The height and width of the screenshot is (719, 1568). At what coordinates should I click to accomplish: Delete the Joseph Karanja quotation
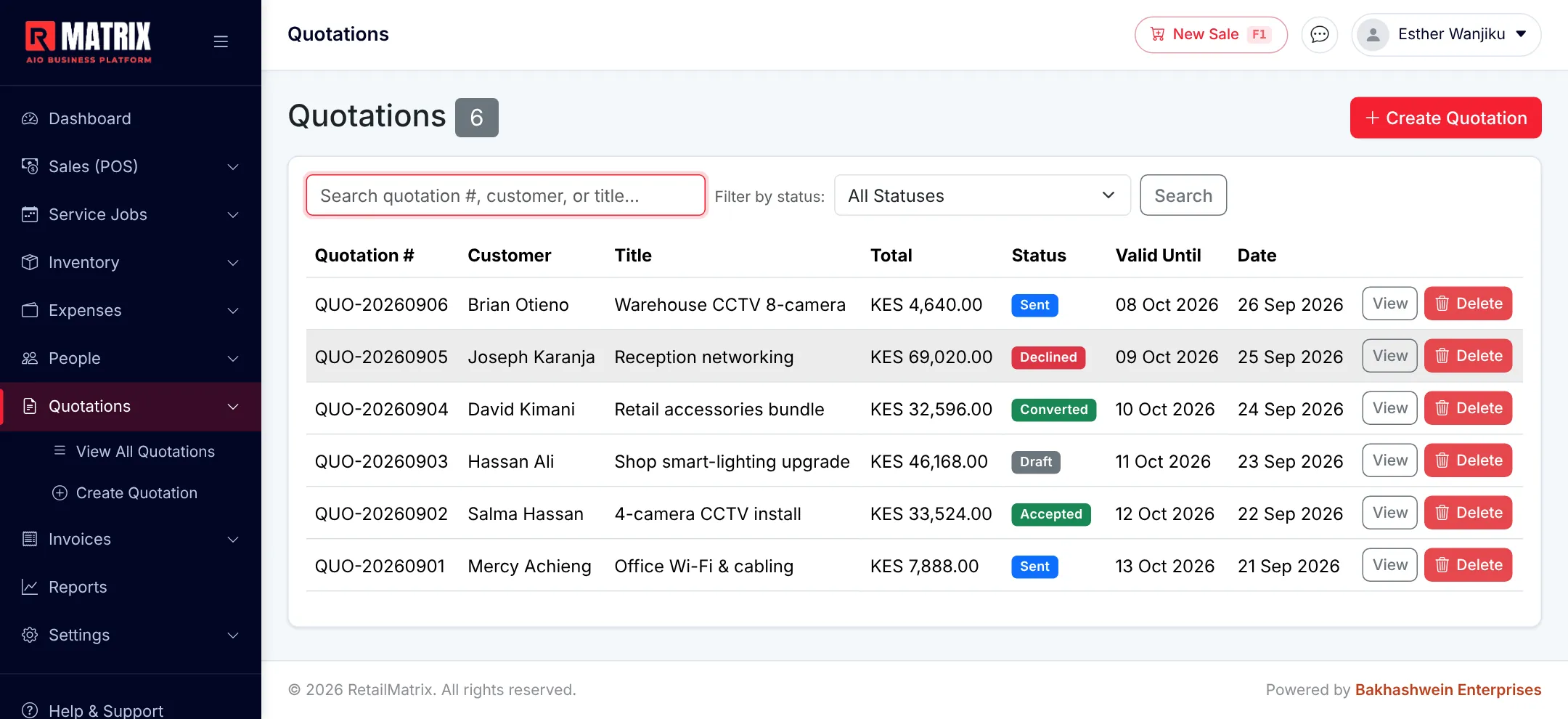pyautogui.click(x=1468, y=356)
